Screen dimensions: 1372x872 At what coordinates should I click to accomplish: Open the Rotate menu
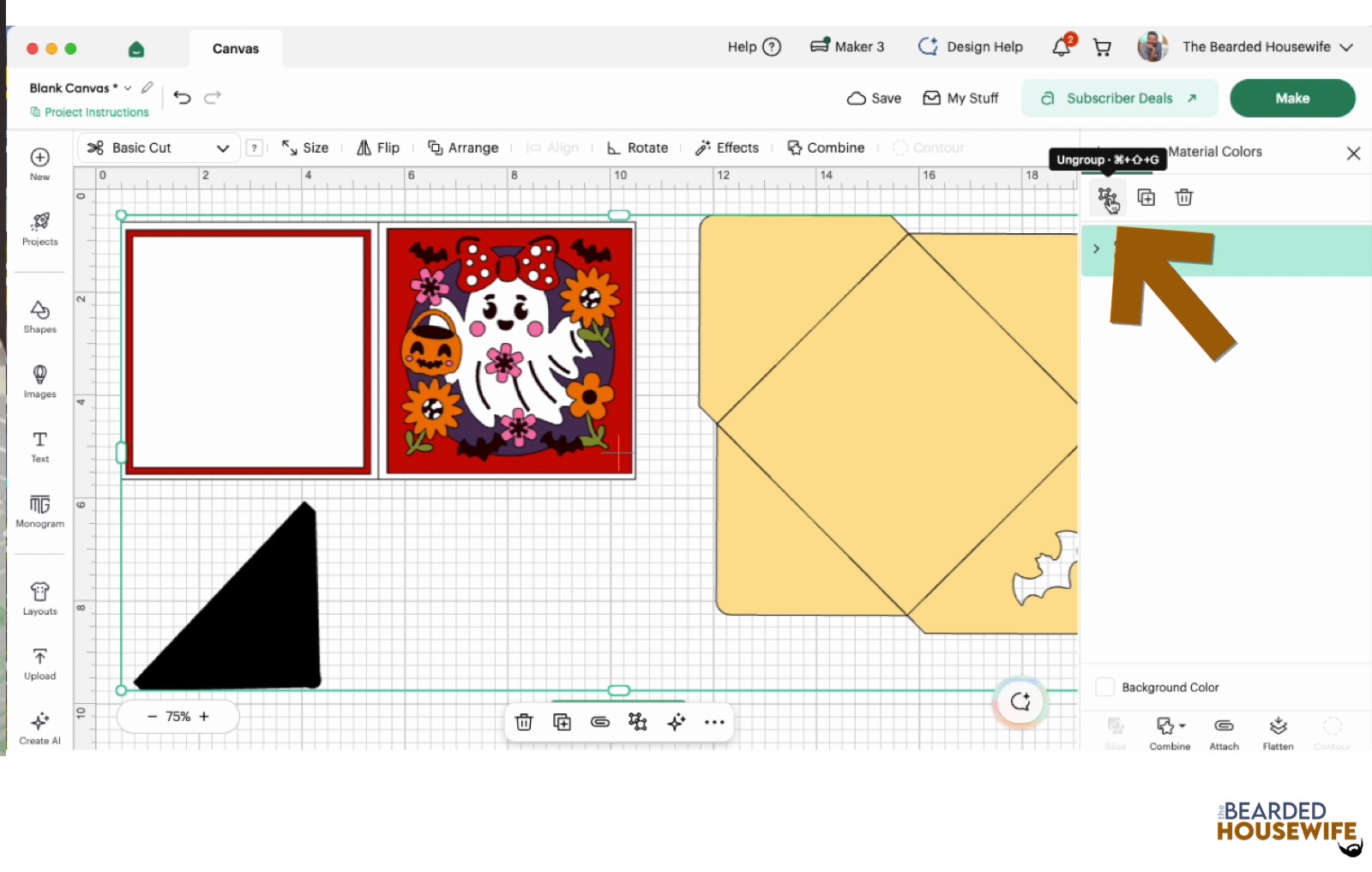637,147
